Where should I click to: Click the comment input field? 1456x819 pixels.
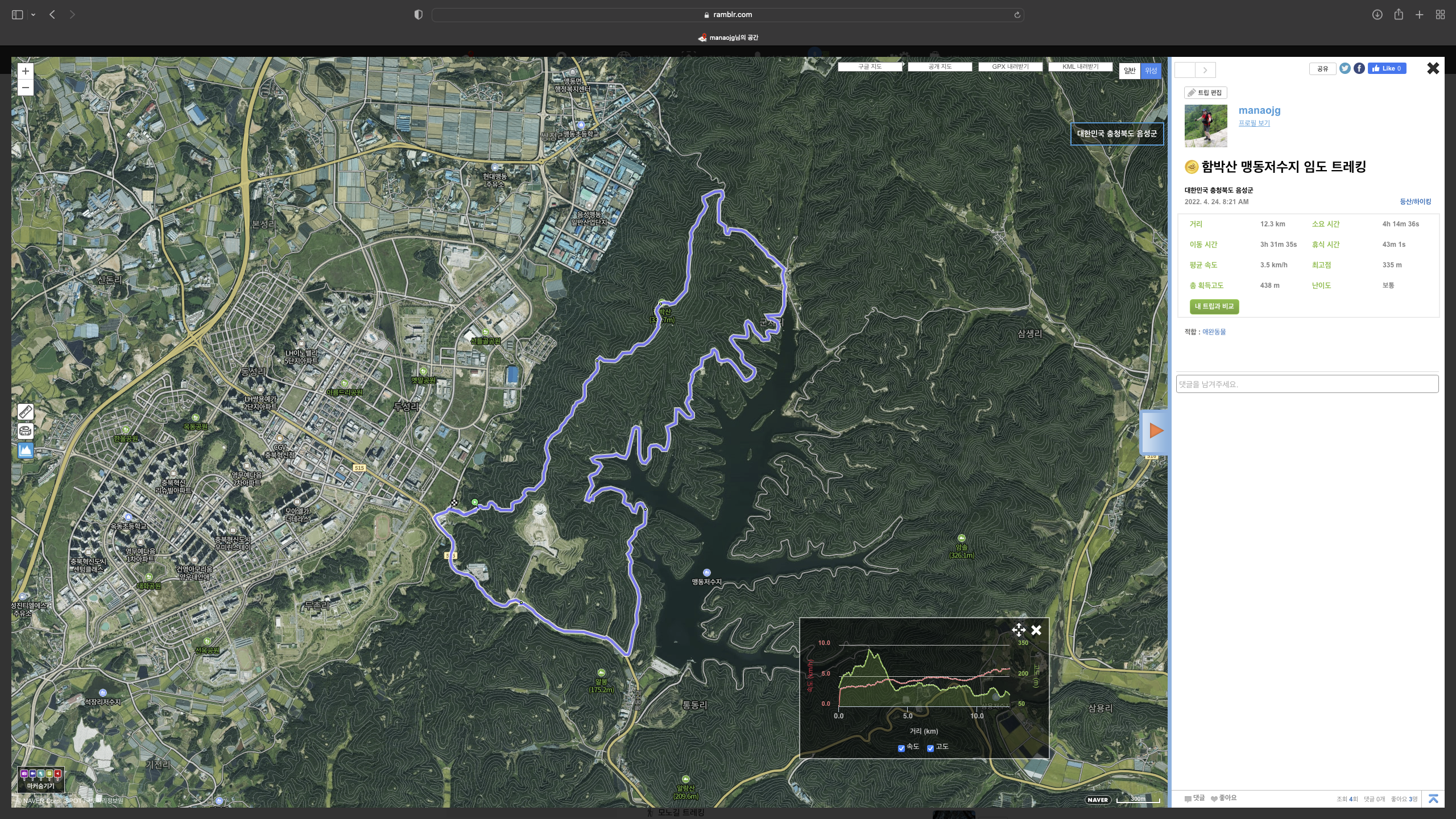1307,384
